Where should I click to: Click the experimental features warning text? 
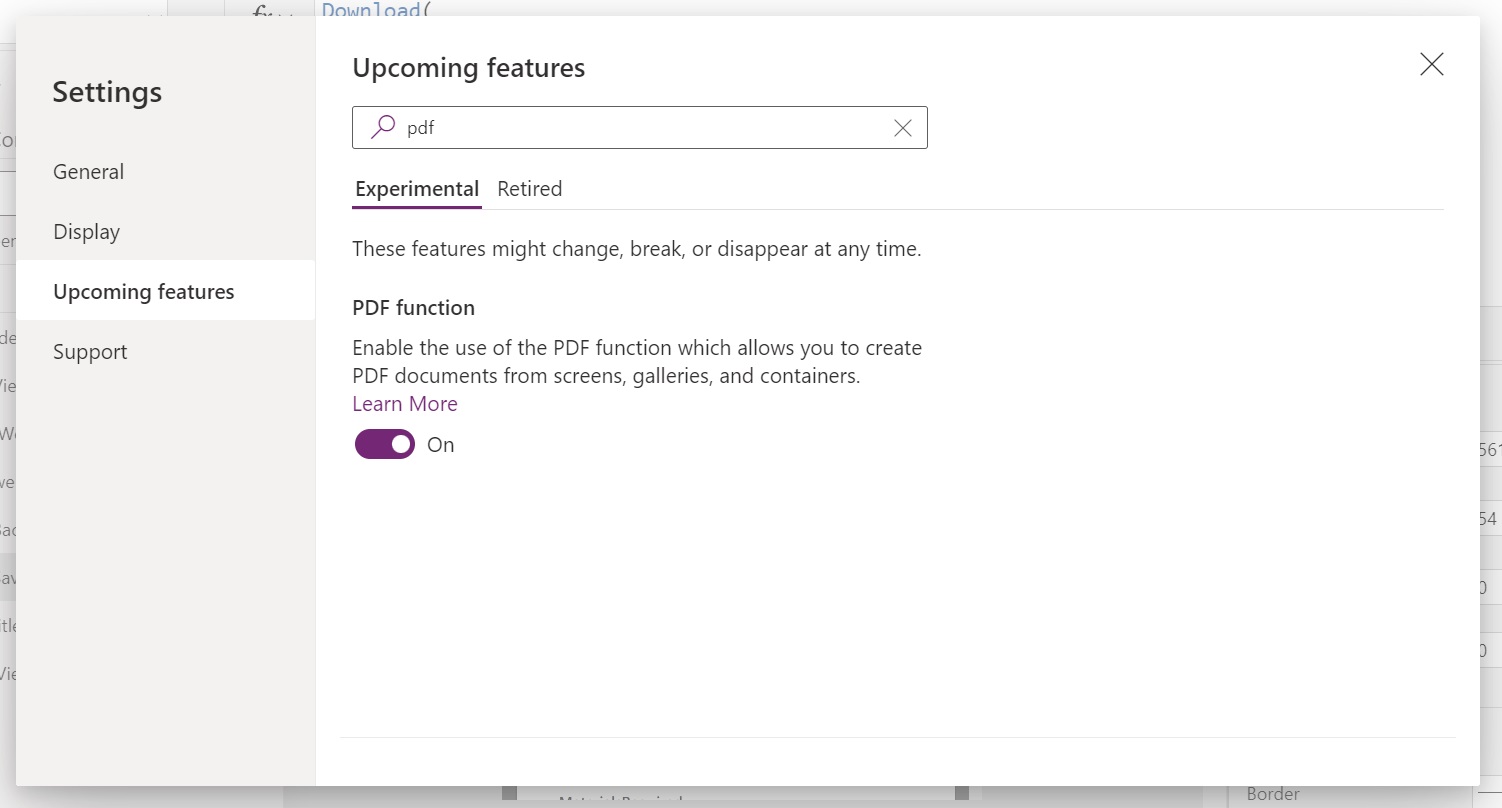click(x=636, y=248)
